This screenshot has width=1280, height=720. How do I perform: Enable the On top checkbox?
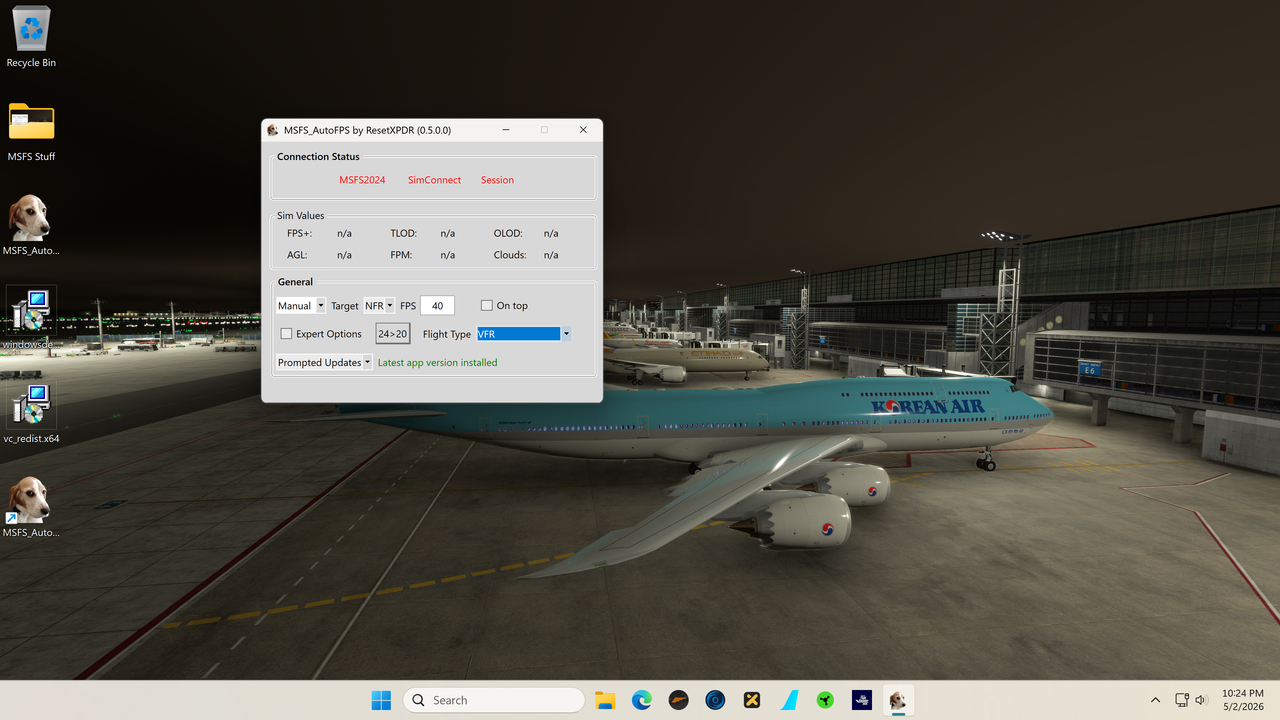(x=487, y=306)
